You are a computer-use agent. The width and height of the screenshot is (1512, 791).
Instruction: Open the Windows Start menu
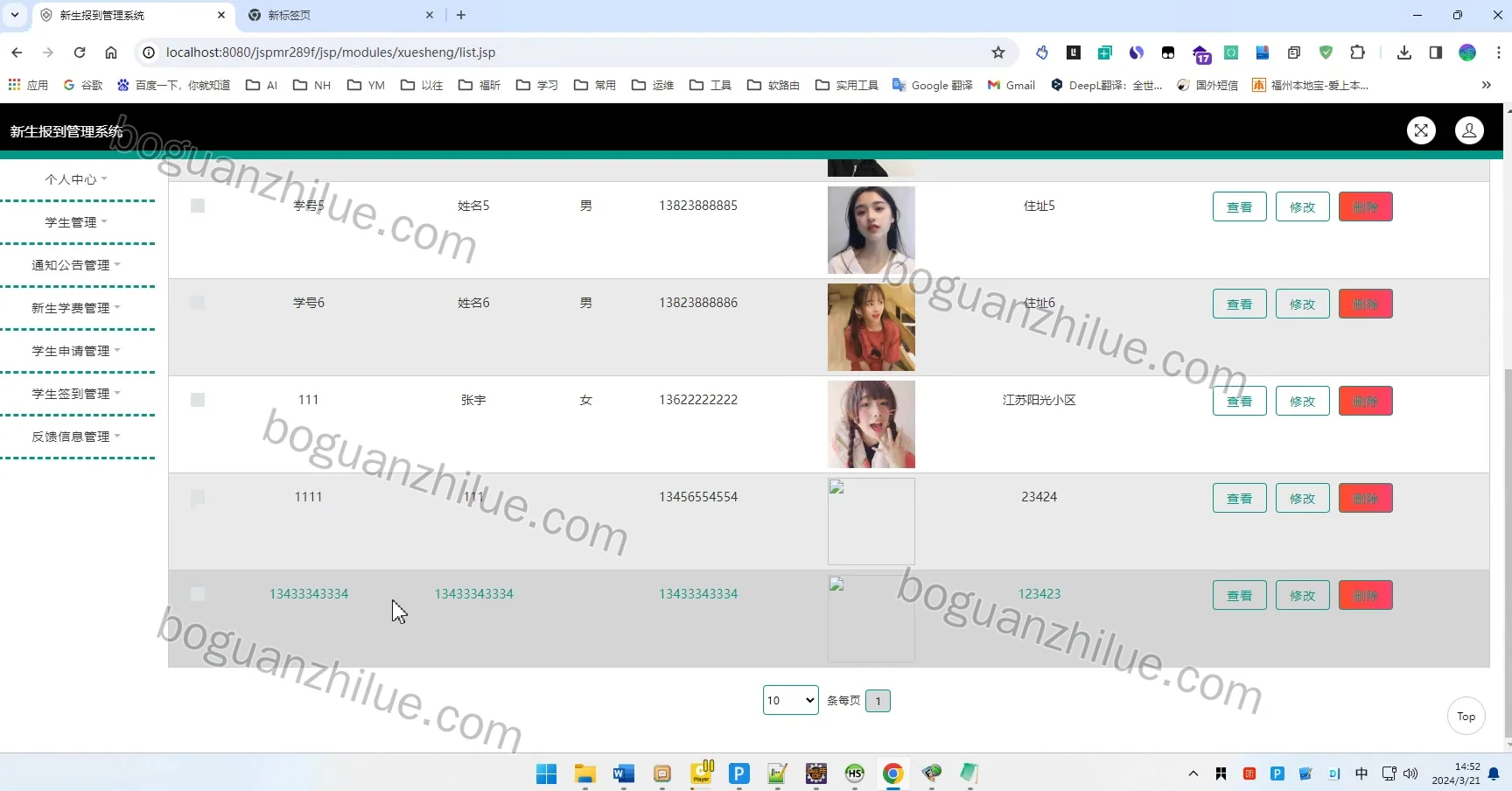pos(547,773)
